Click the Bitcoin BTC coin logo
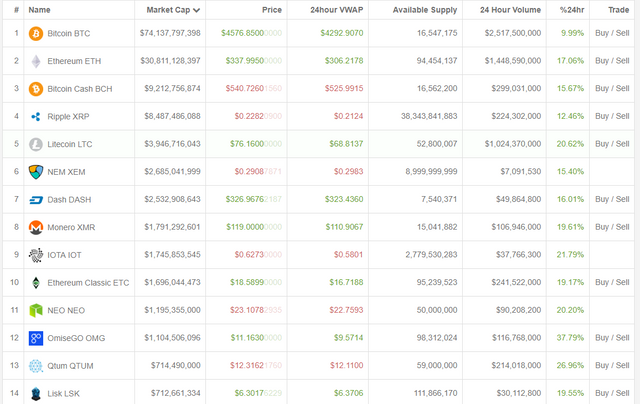Image resolution: width=640 pixels, height=404 pixels. (36, 33)
